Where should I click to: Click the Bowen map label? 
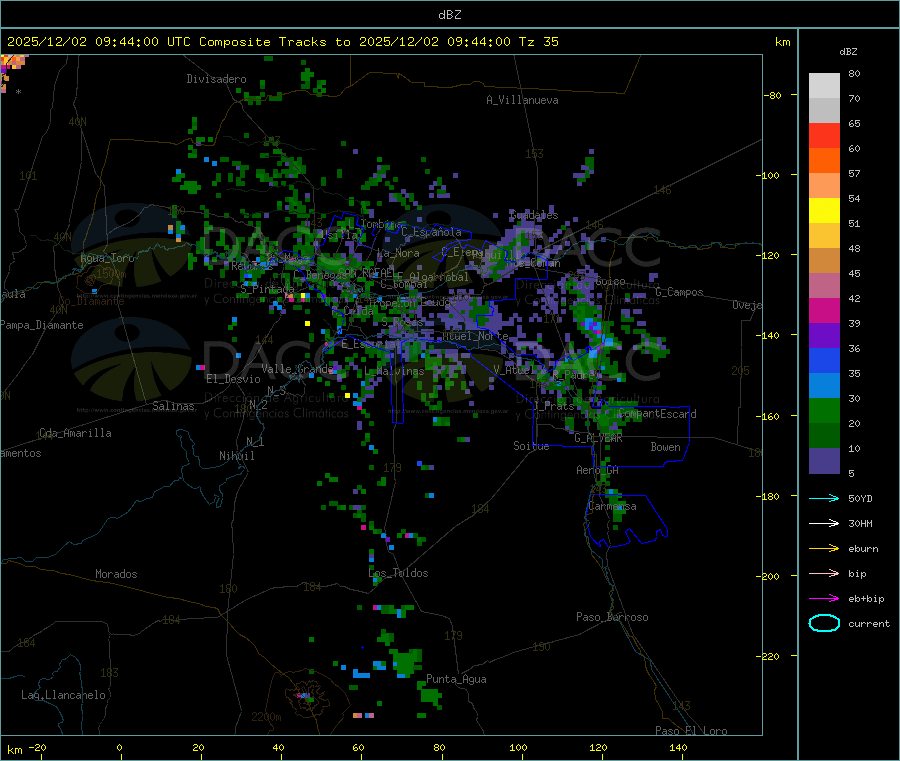pos(665,447)
